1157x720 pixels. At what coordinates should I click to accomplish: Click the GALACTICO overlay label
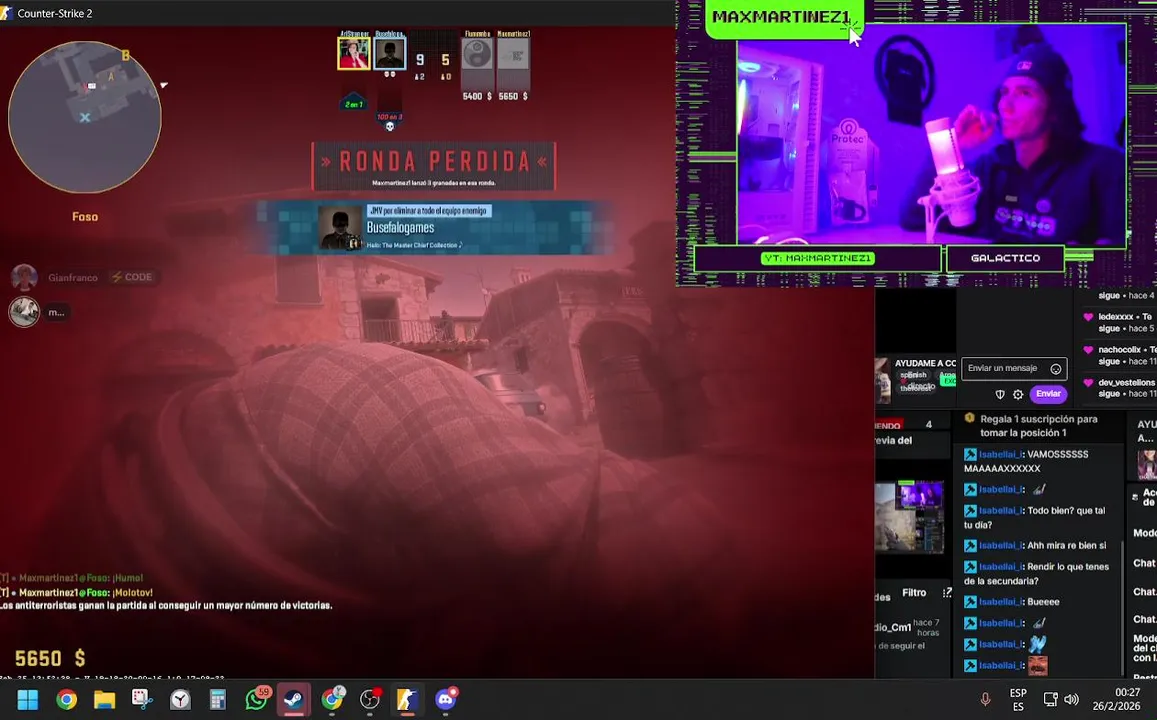[1005, 258]
